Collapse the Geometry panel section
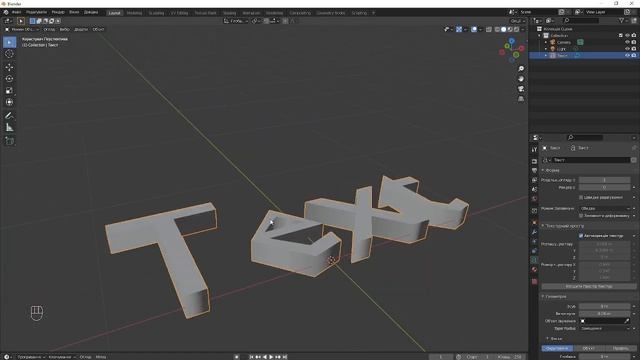This screenshot has width=640, height=360. point(543,297)
